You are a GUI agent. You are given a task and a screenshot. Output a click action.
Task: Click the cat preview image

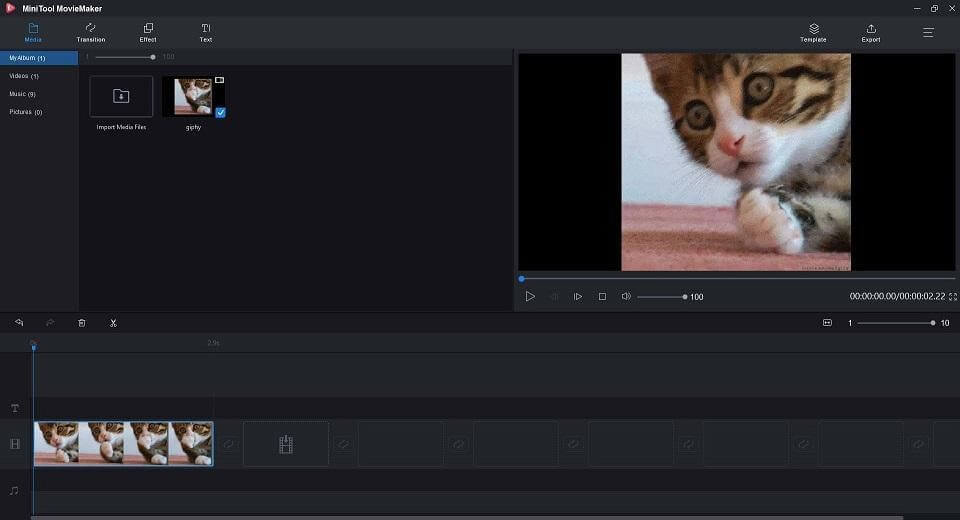coord(736,162)
